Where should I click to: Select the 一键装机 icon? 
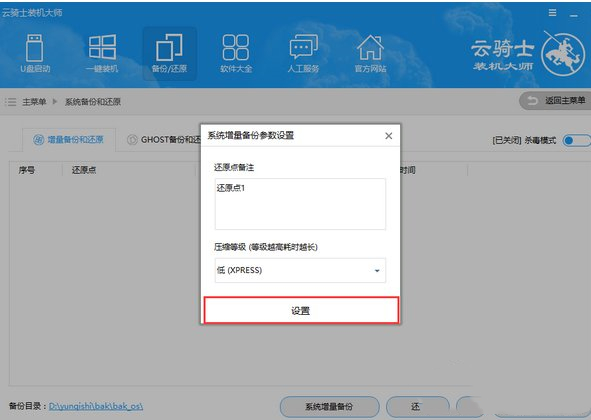coord(102,53)
